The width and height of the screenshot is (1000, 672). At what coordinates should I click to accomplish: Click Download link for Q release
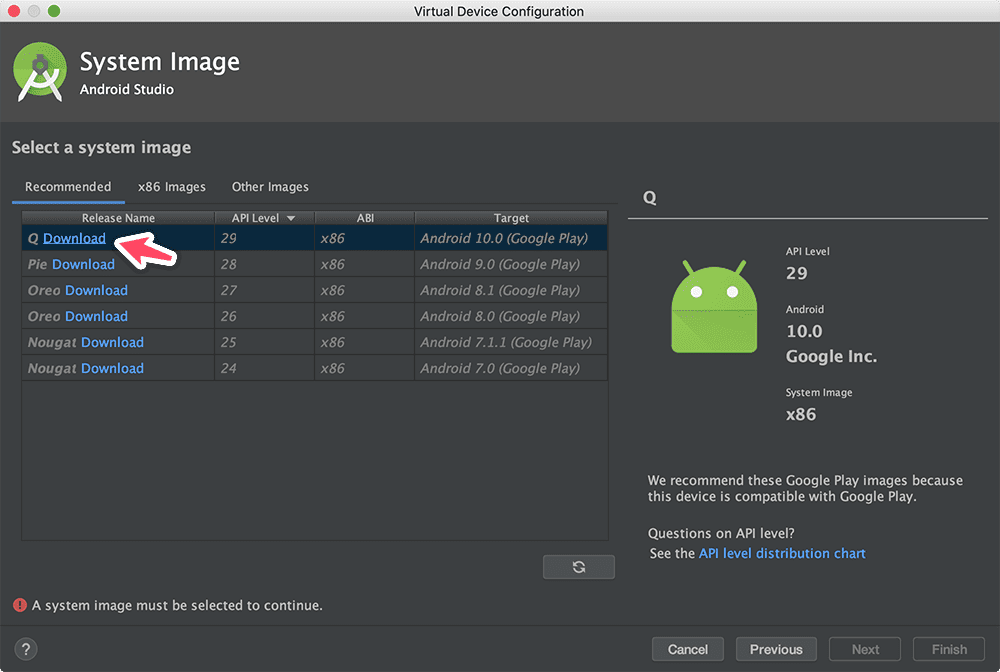(74, 238)
